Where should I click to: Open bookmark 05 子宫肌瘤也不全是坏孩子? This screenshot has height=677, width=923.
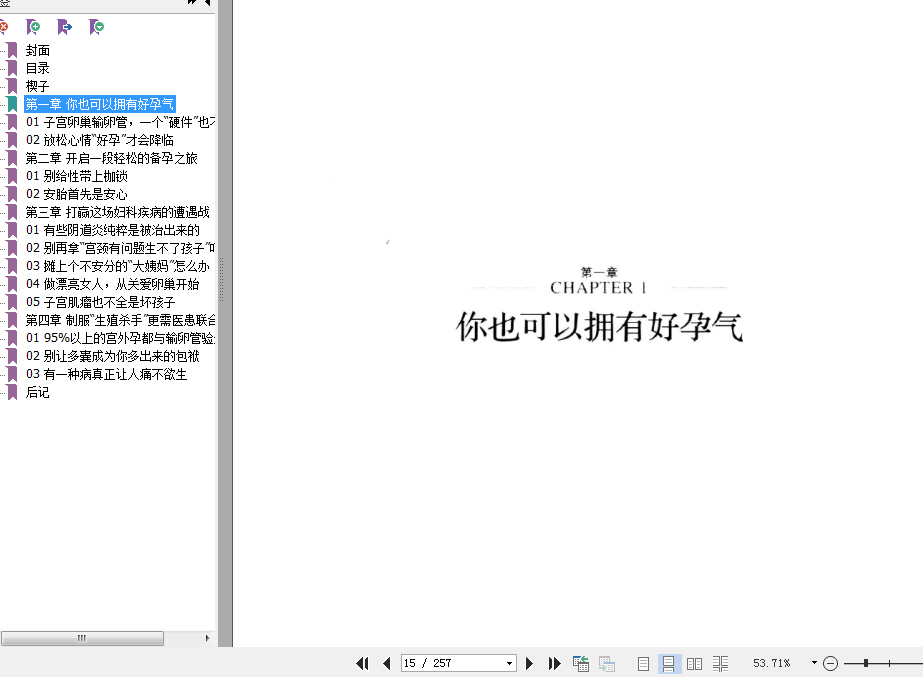click(x=100, y=302)
